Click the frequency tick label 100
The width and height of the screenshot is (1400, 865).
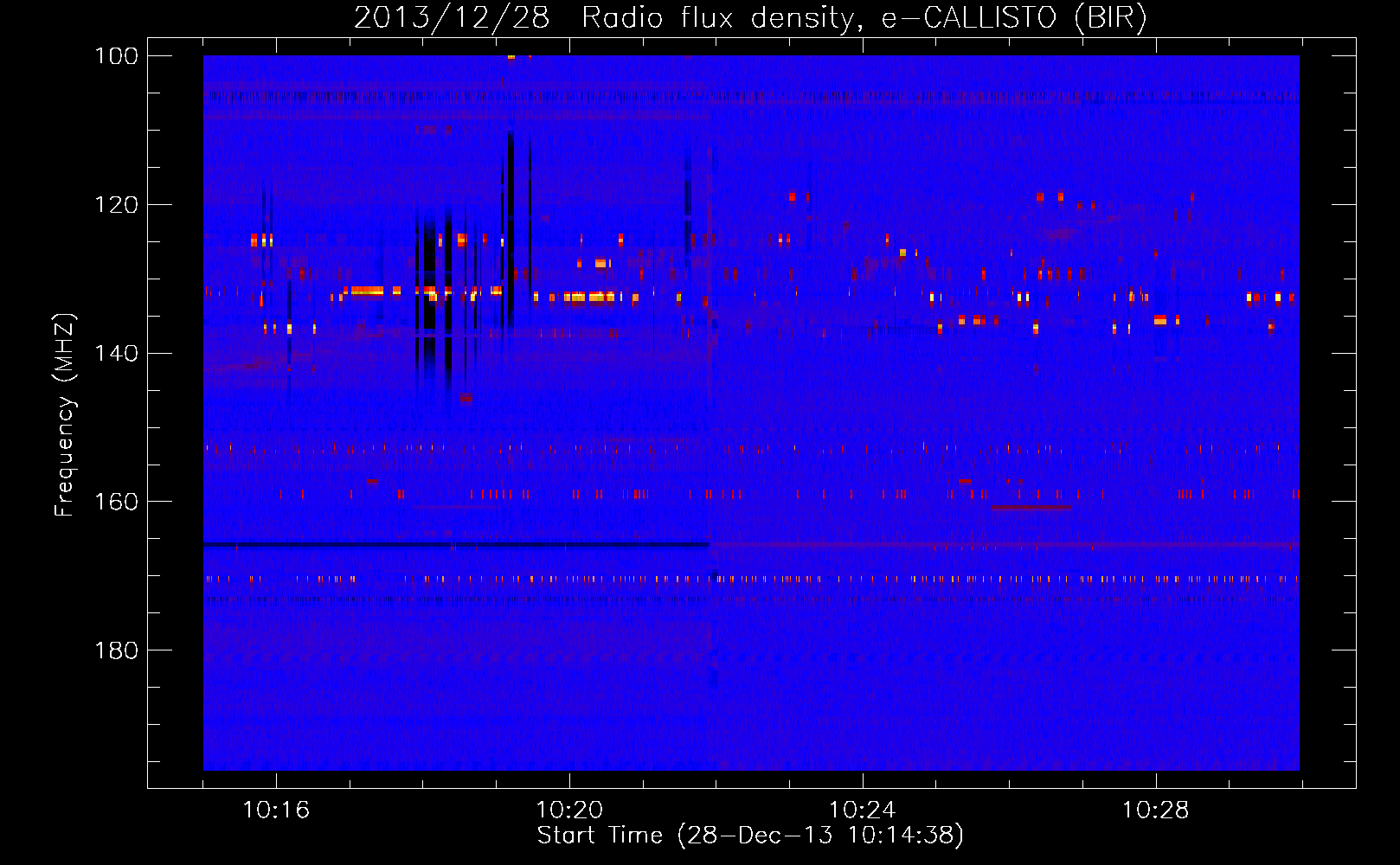[117, 56]
